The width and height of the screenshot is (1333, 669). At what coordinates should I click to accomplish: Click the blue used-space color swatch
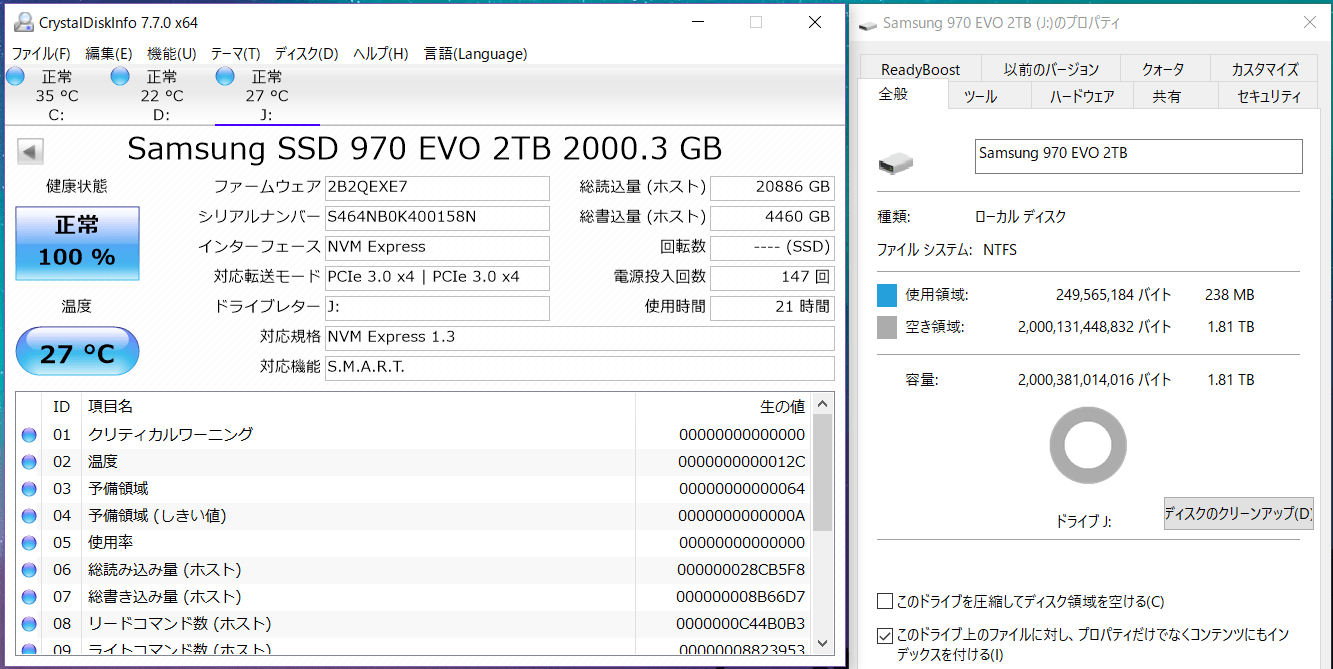click(x=887, y=295)
